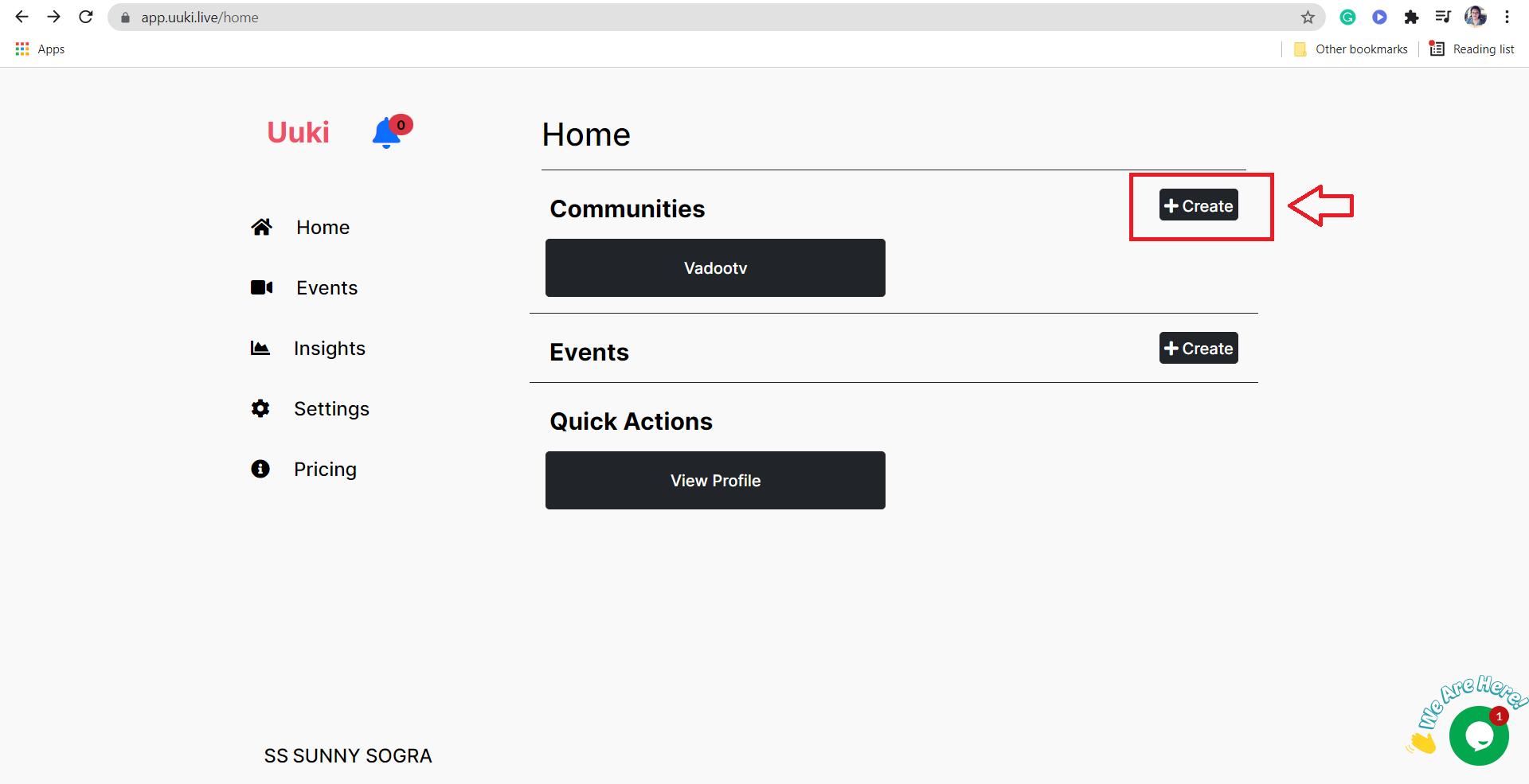Open the Extensions puzzle piece icon
Viewport: 1529px width, 784px height.
point(1411,17)
